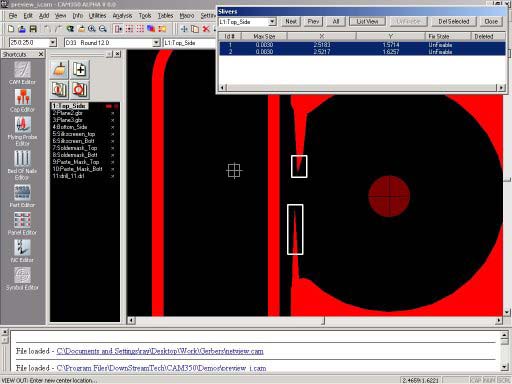
Task: Click the Next button in Slivers dialog
Action: pyautogui.click(x=291, y=22)
